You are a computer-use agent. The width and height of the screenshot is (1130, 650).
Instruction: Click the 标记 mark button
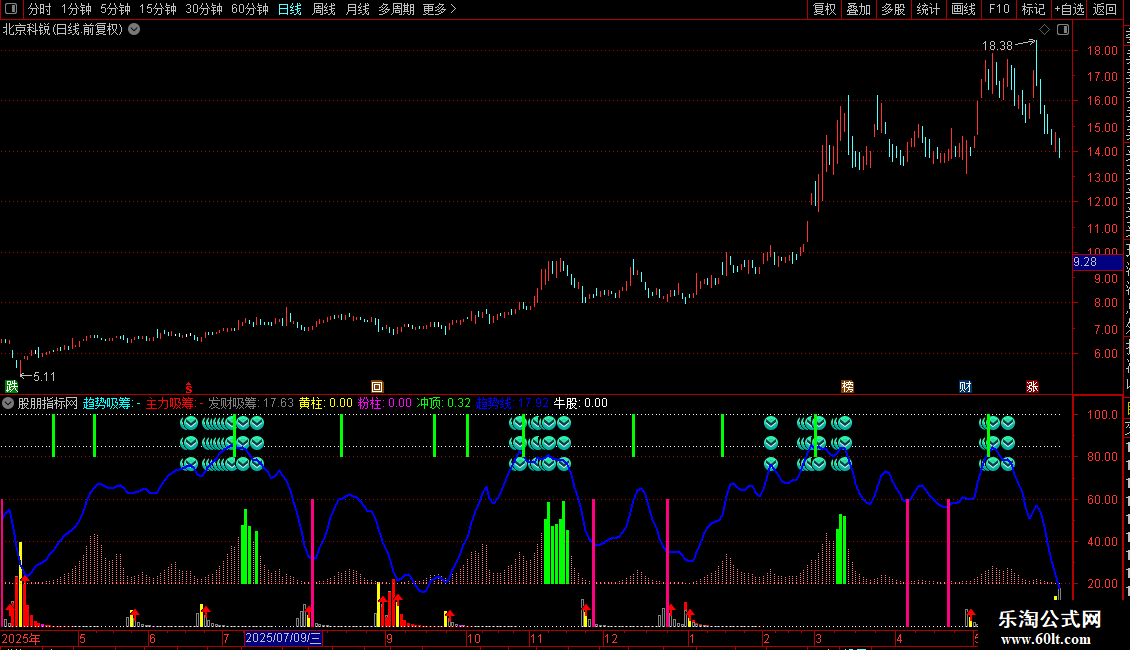1033,9
